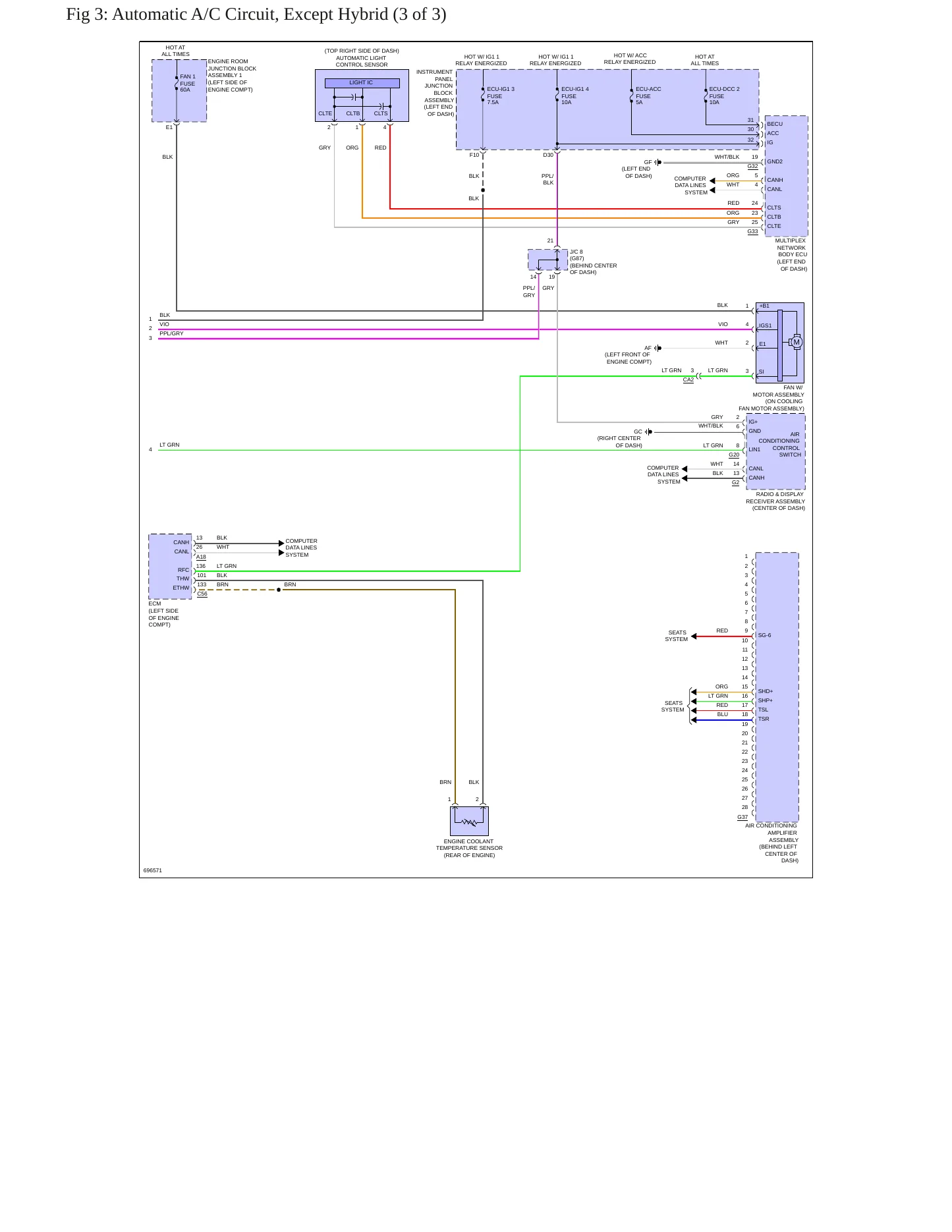Viewport: 952px width, 1232px height.
Task: Select the LIGHT IC block
Action: (x=362, y=83)
